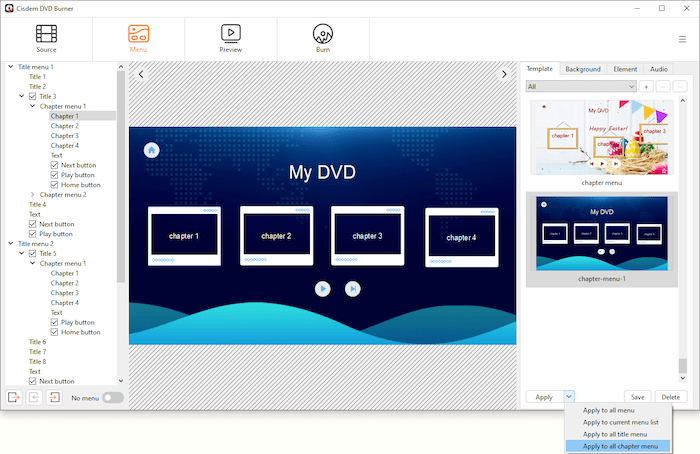Switch to the Background tab

point(582,69)
